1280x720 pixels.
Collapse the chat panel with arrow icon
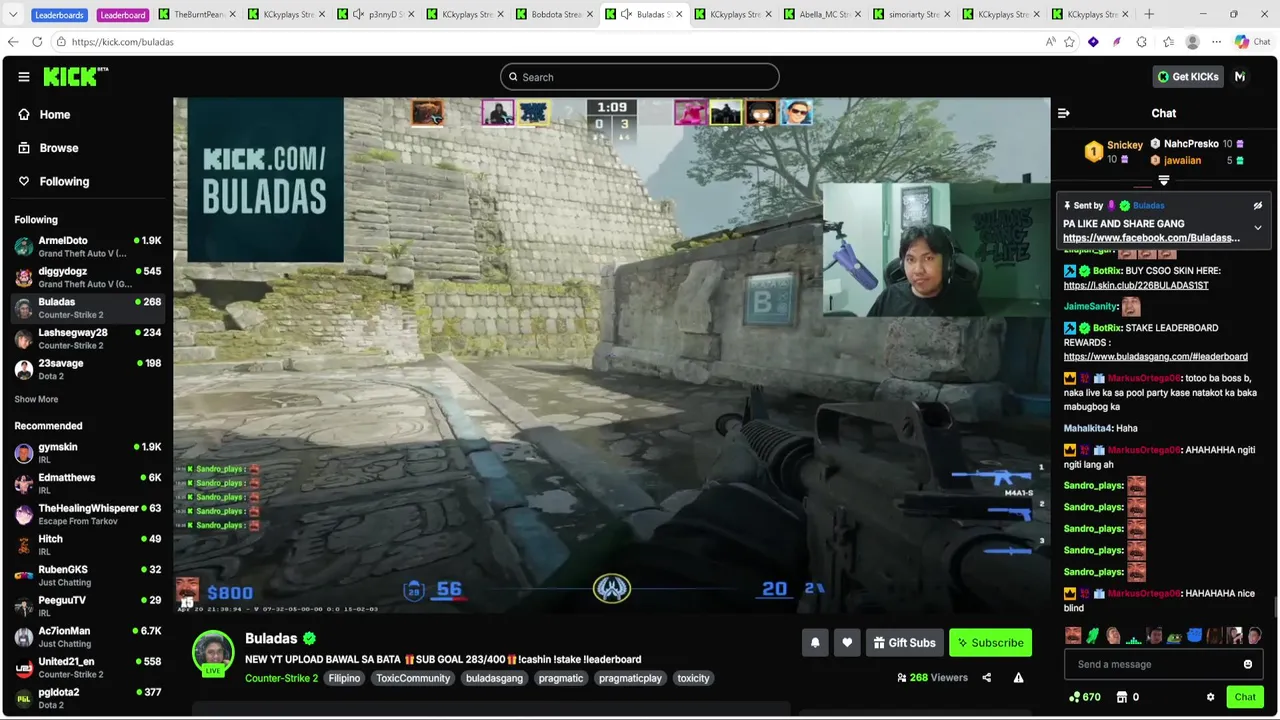click(x=1064, y=113)
